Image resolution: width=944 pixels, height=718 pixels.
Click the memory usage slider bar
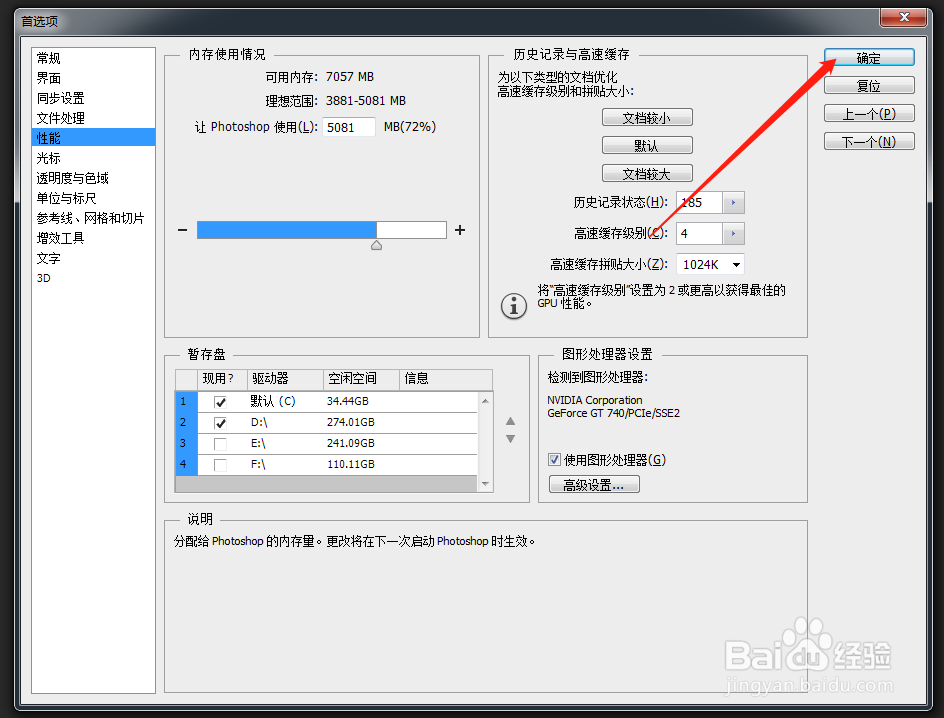[x=321, y=230]
